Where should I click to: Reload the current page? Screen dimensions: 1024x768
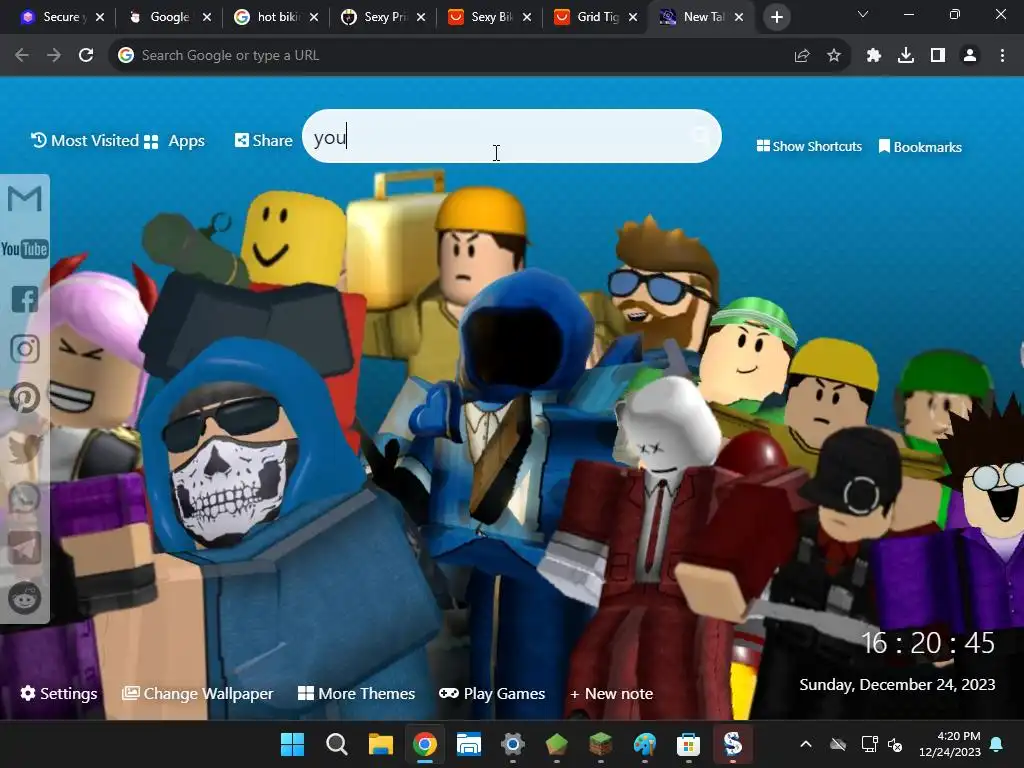86,56
